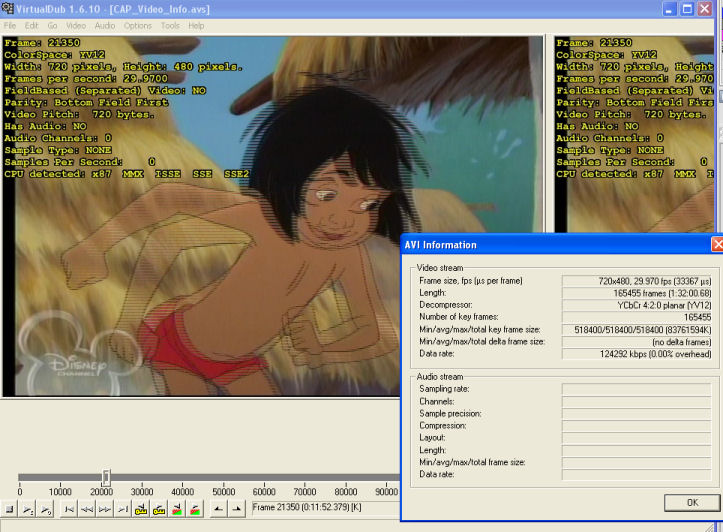Set the selection start mark-in
Image resolution: width=723 pixels, height=532 pixels.
click(219, 509)
